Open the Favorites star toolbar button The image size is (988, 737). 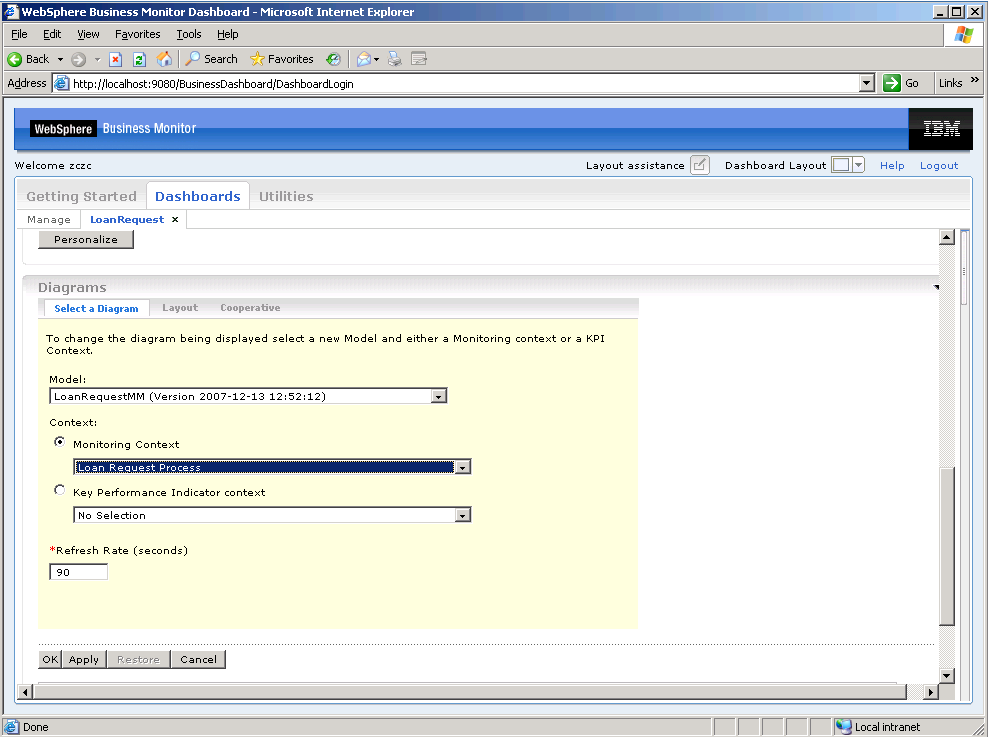(282, 59)
